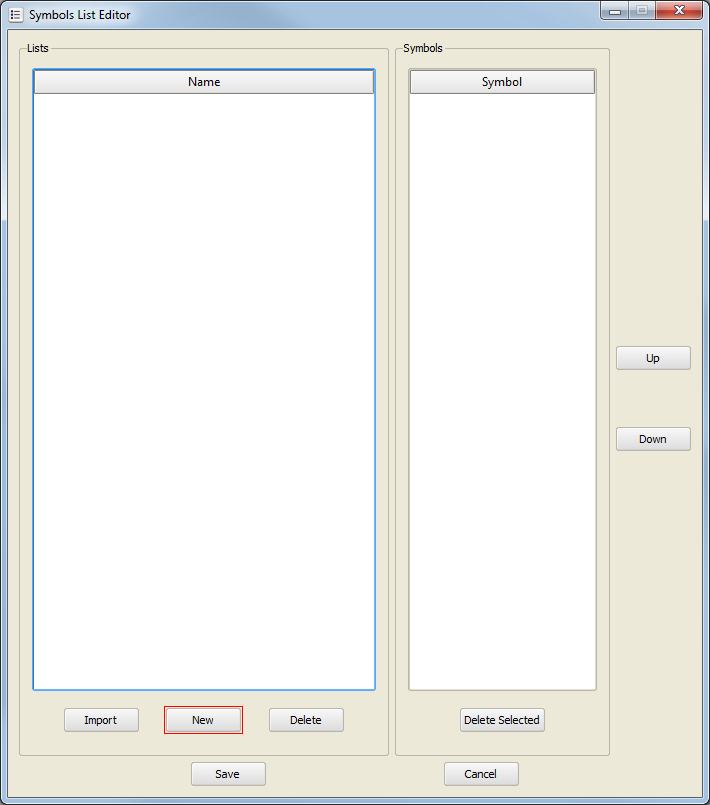Move the symbol Up
Viewport: 710px width, 805px height.
(653, 358)
